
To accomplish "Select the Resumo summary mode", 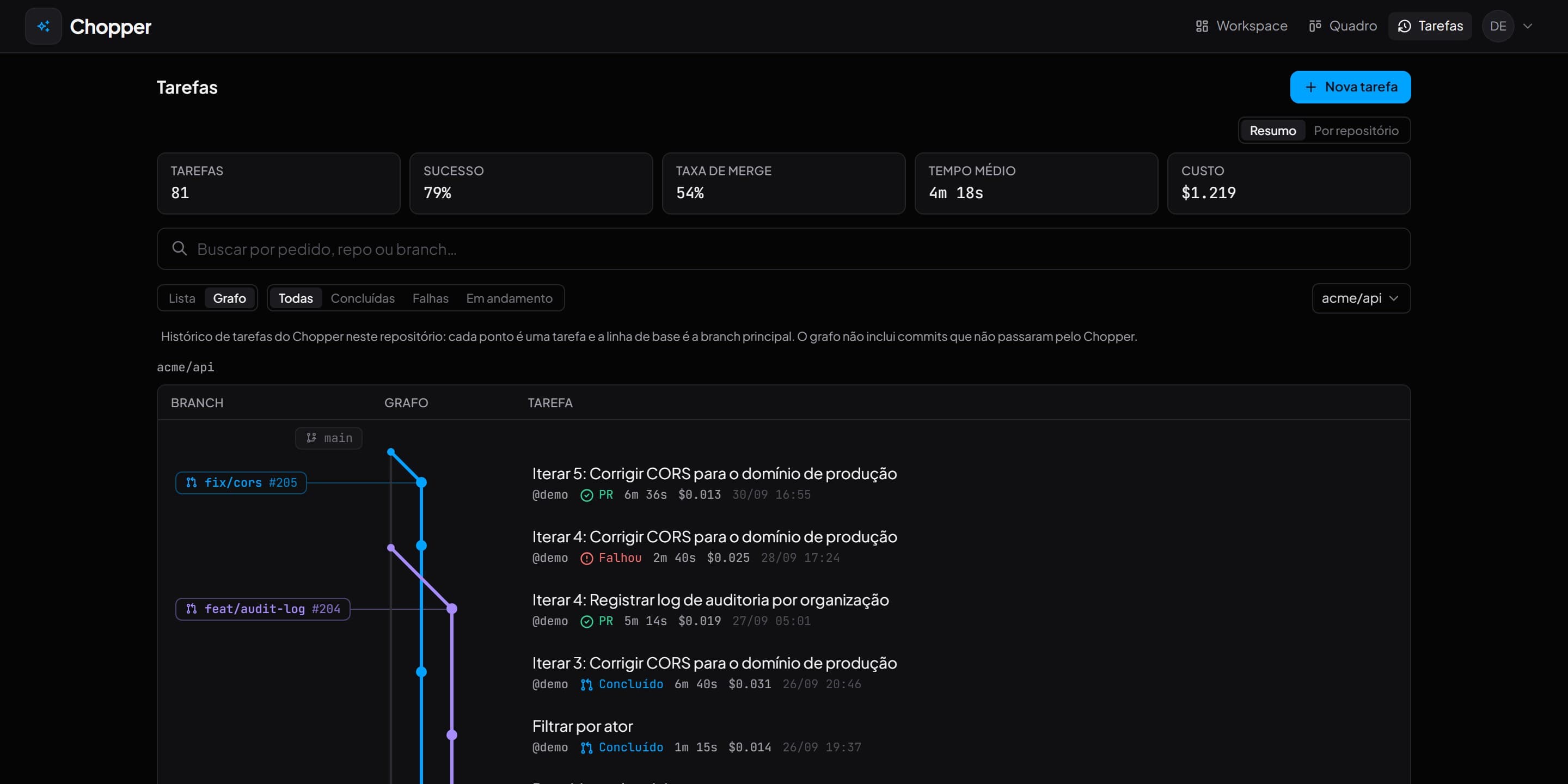I will (x=1273, y=130).
